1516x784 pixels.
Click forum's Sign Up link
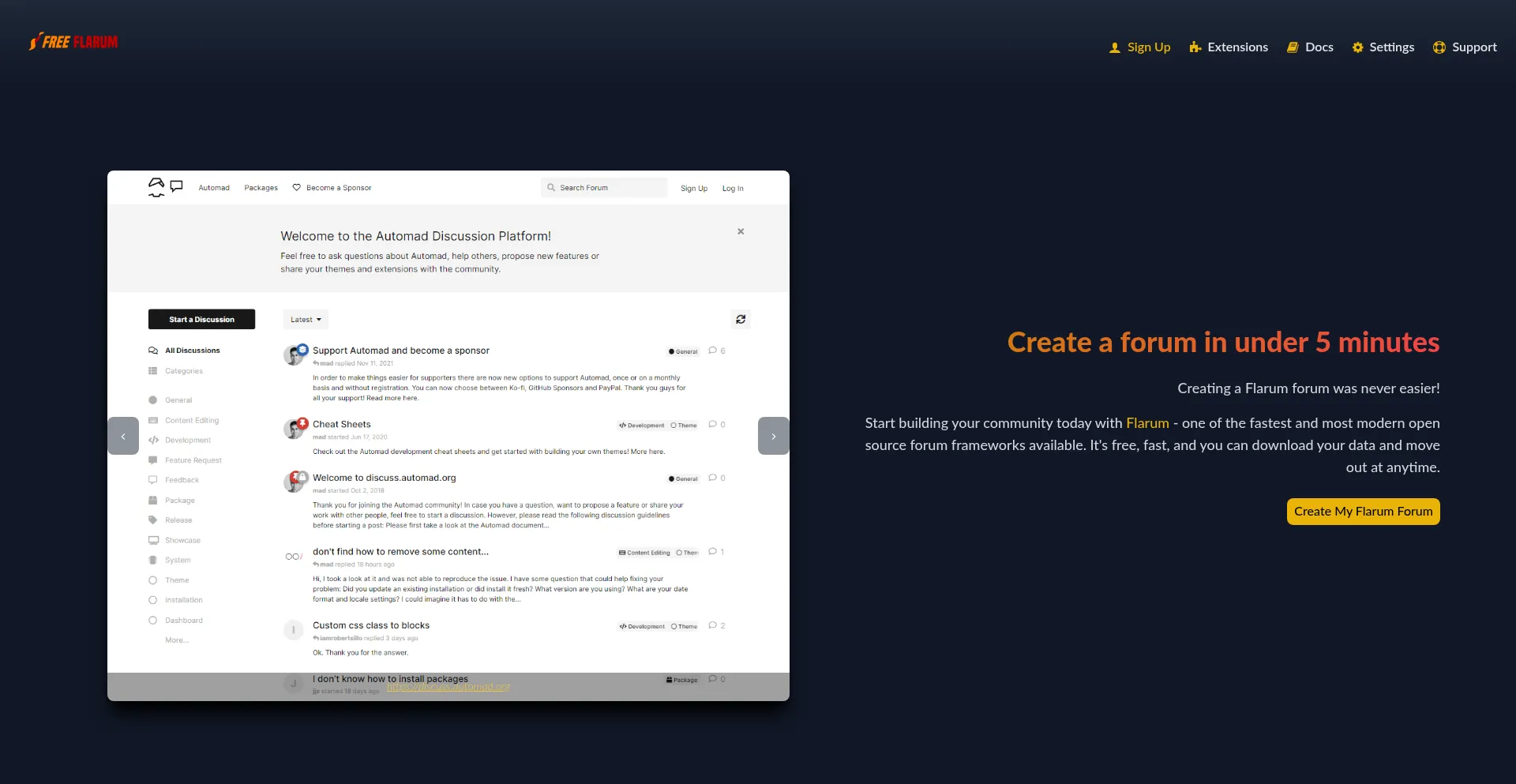click(x=694, y=189)
